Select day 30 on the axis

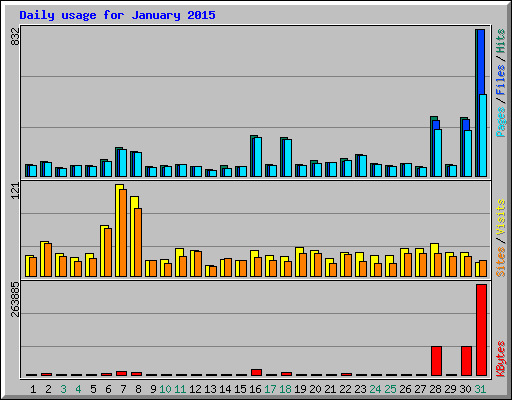(465, 389)
